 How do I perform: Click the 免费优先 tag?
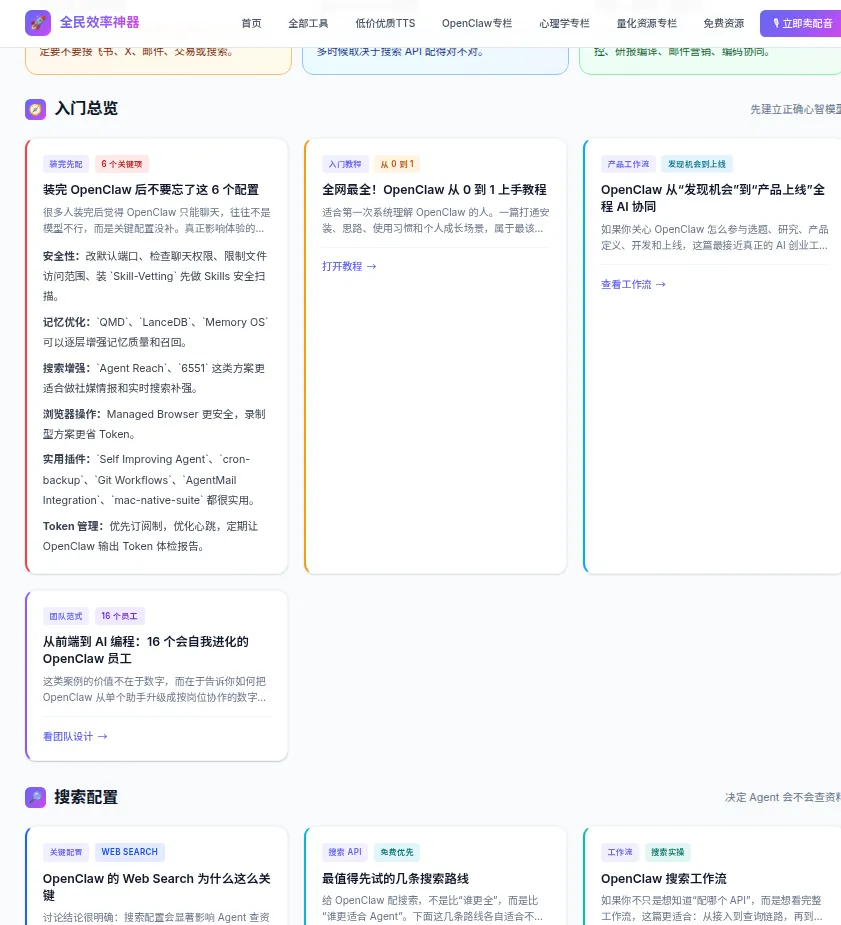coord(397,852)
